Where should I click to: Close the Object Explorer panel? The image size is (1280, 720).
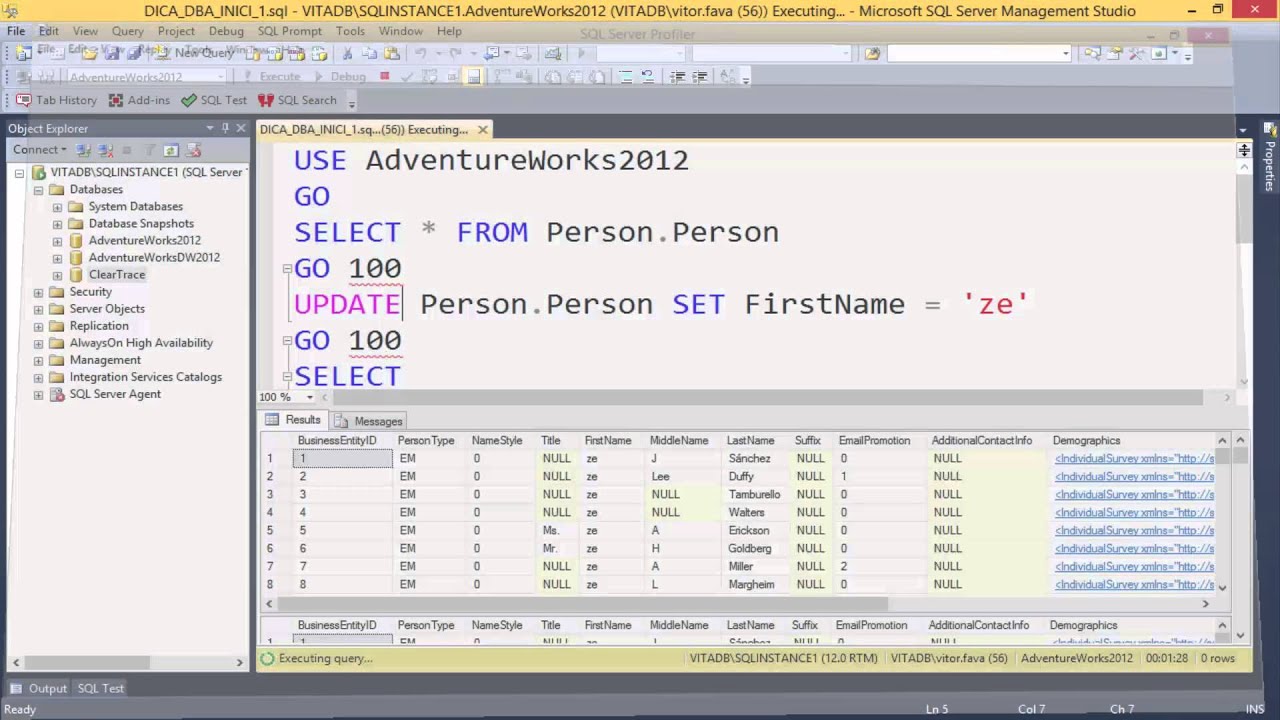tap(241, 128)
